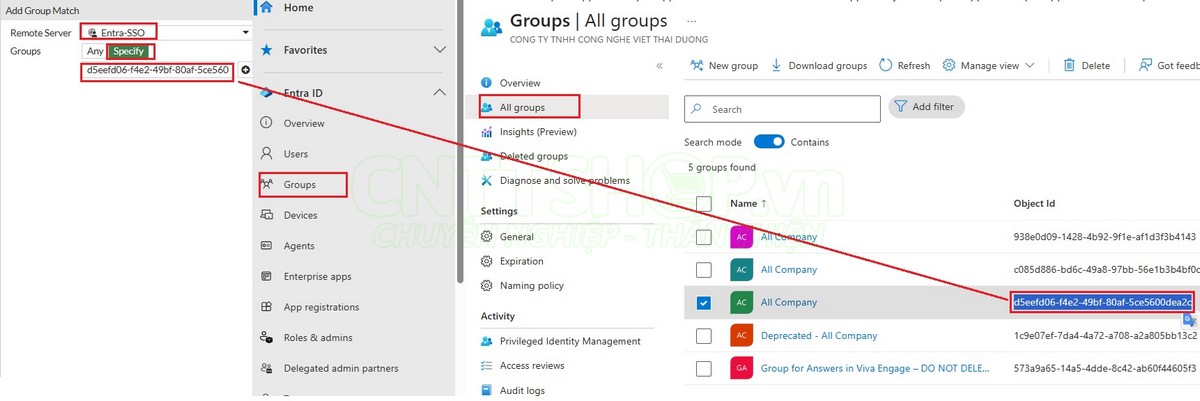Click the Object Id column header
Image resolution: width=1200 pixels, height=401 pixels.
pyautogui.click(x=1034, y=204)
